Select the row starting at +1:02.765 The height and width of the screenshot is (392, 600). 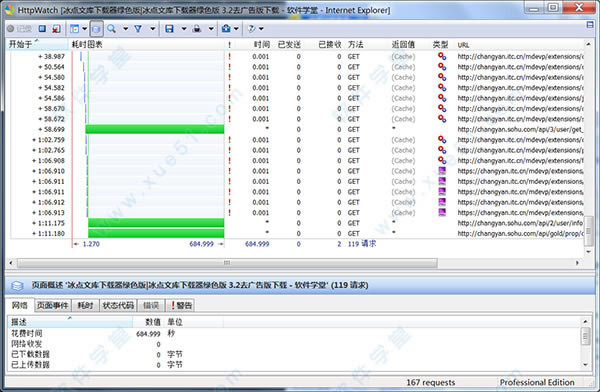click(297, 150)
